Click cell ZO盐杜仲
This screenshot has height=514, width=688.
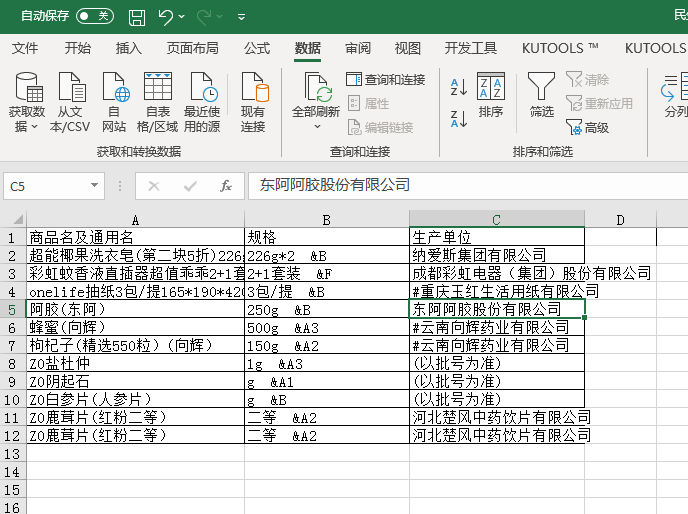(135, 363)
